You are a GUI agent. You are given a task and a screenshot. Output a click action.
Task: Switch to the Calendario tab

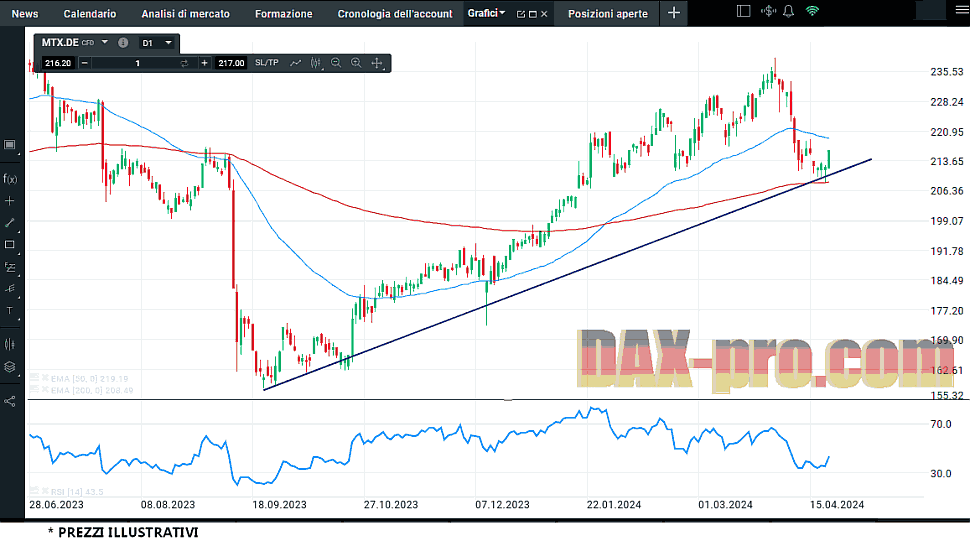coord(90,14)
